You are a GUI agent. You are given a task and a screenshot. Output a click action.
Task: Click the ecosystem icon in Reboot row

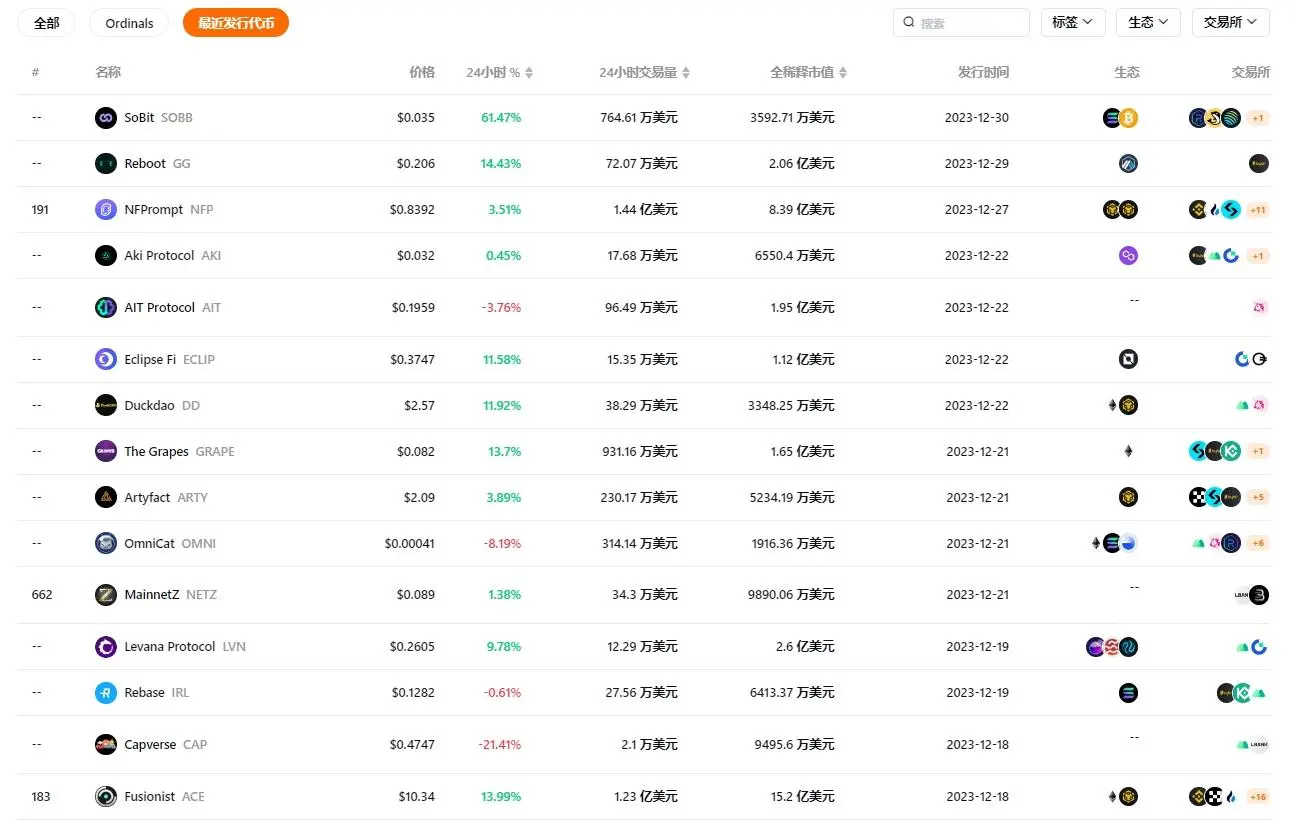(1129, 164)
